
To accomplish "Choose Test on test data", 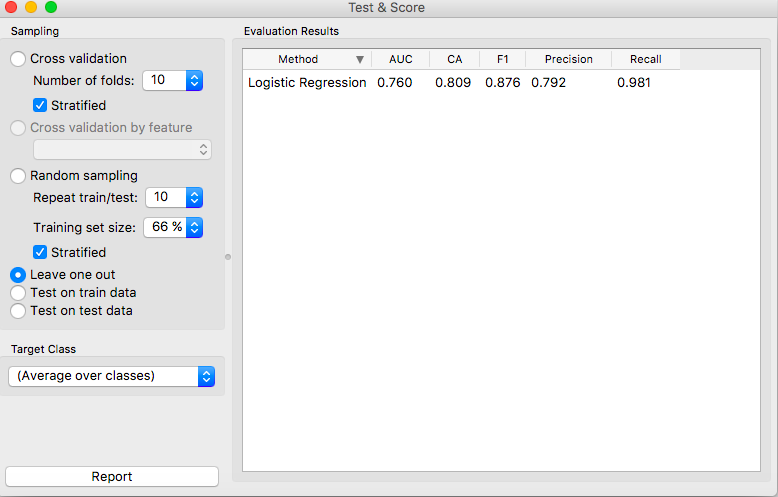I will (18, 311).
